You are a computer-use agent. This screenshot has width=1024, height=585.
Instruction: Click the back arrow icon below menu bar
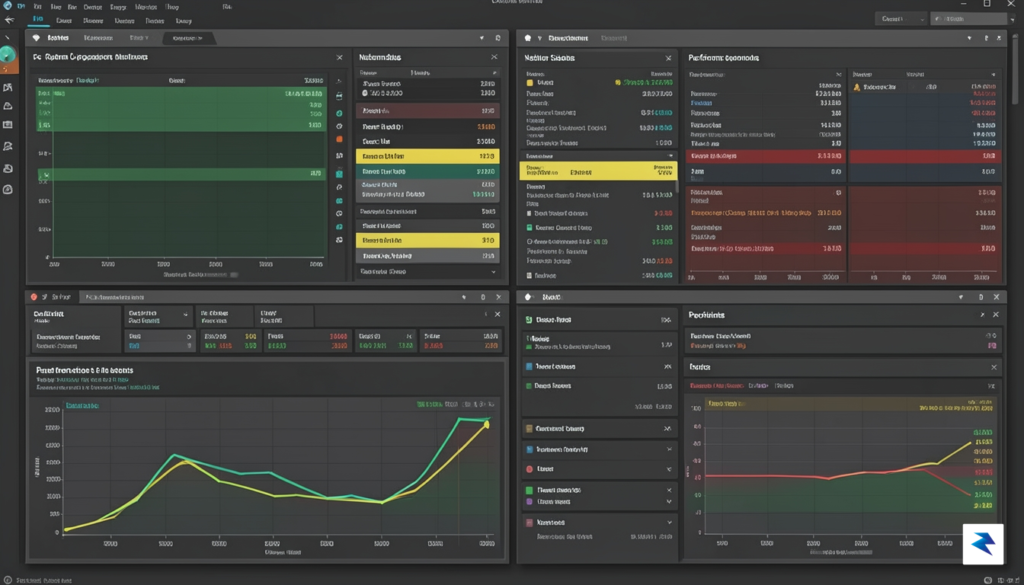tap(8, 20)
